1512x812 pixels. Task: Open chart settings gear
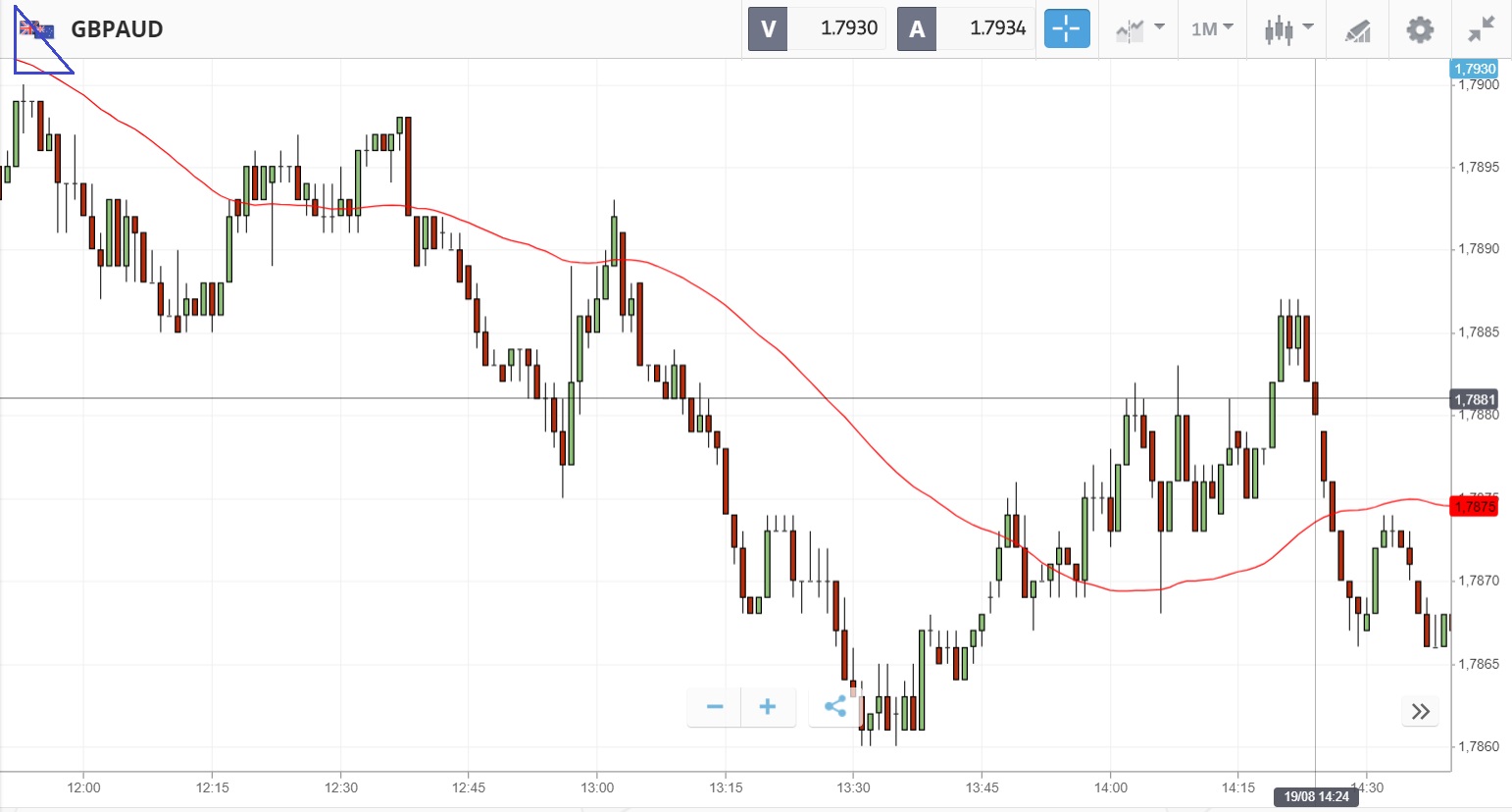pos(1419,29)
